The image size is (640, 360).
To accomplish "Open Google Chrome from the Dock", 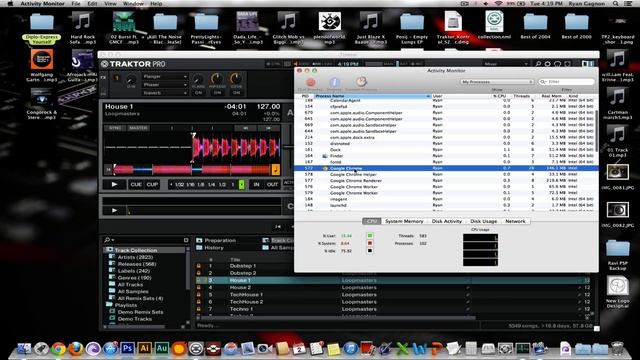I will pyautogui.click(x=58, y=349).
